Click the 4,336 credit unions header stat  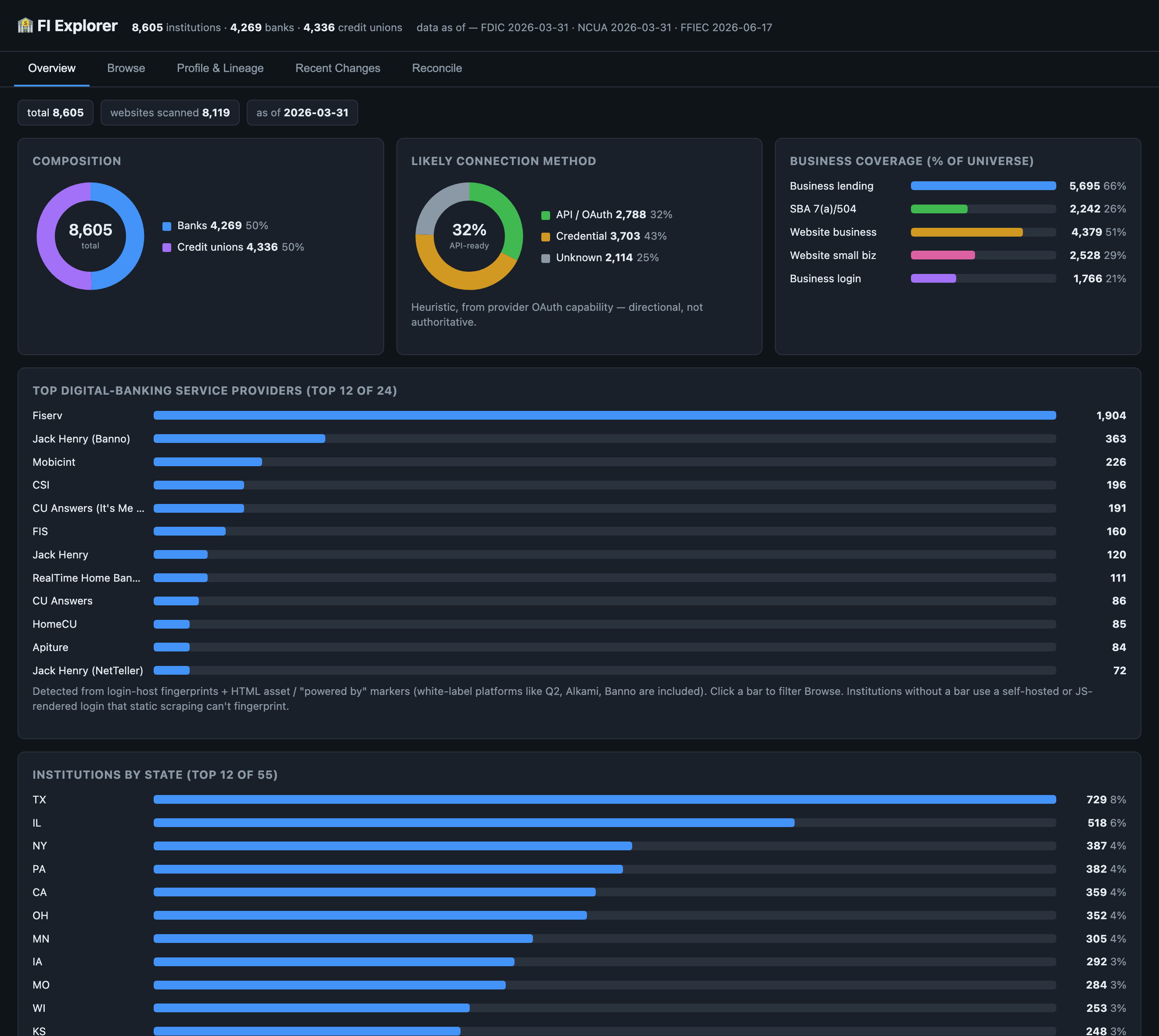[353, 27]
